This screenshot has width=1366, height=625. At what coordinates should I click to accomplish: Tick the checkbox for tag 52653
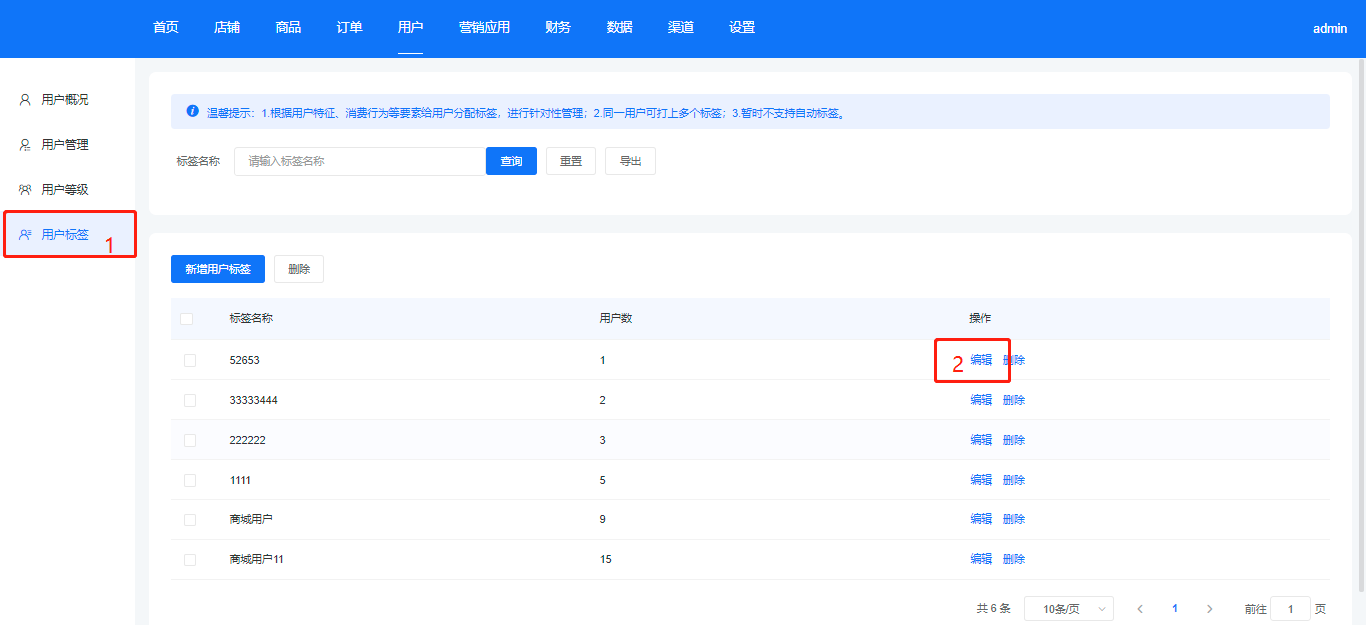coord(190,360)
